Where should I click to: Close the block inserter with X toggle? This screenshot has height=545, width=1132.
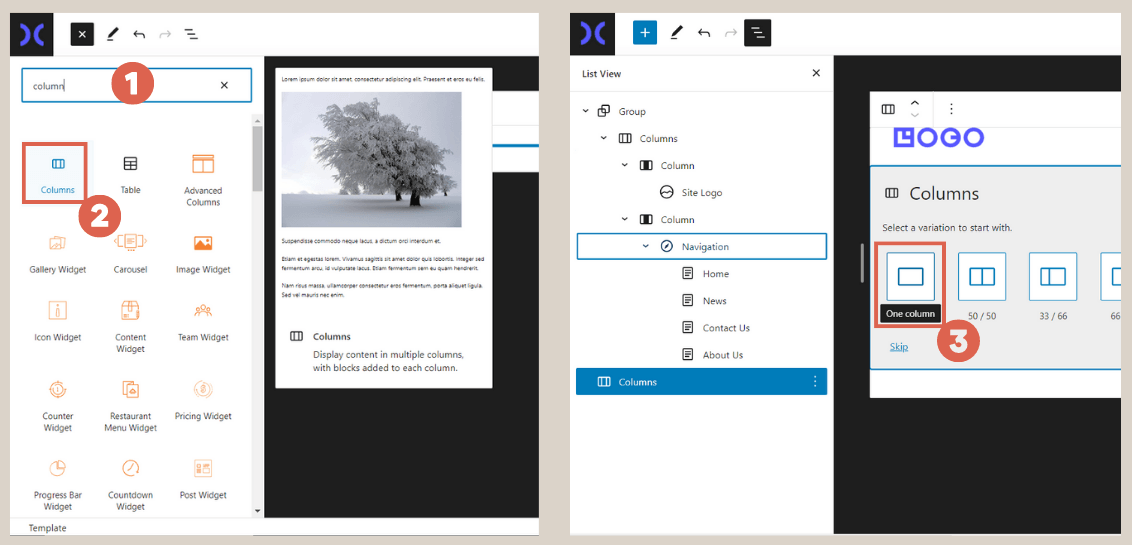click(82, 34)
